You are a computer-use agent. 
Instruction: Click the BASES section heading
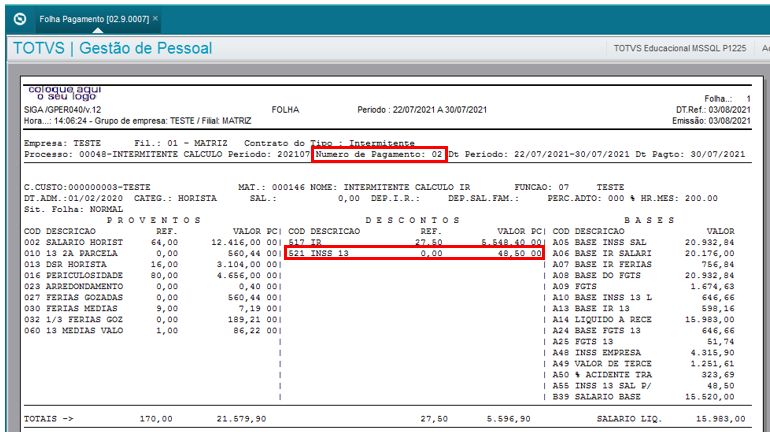pyautogui.click(x=649, y=220)
